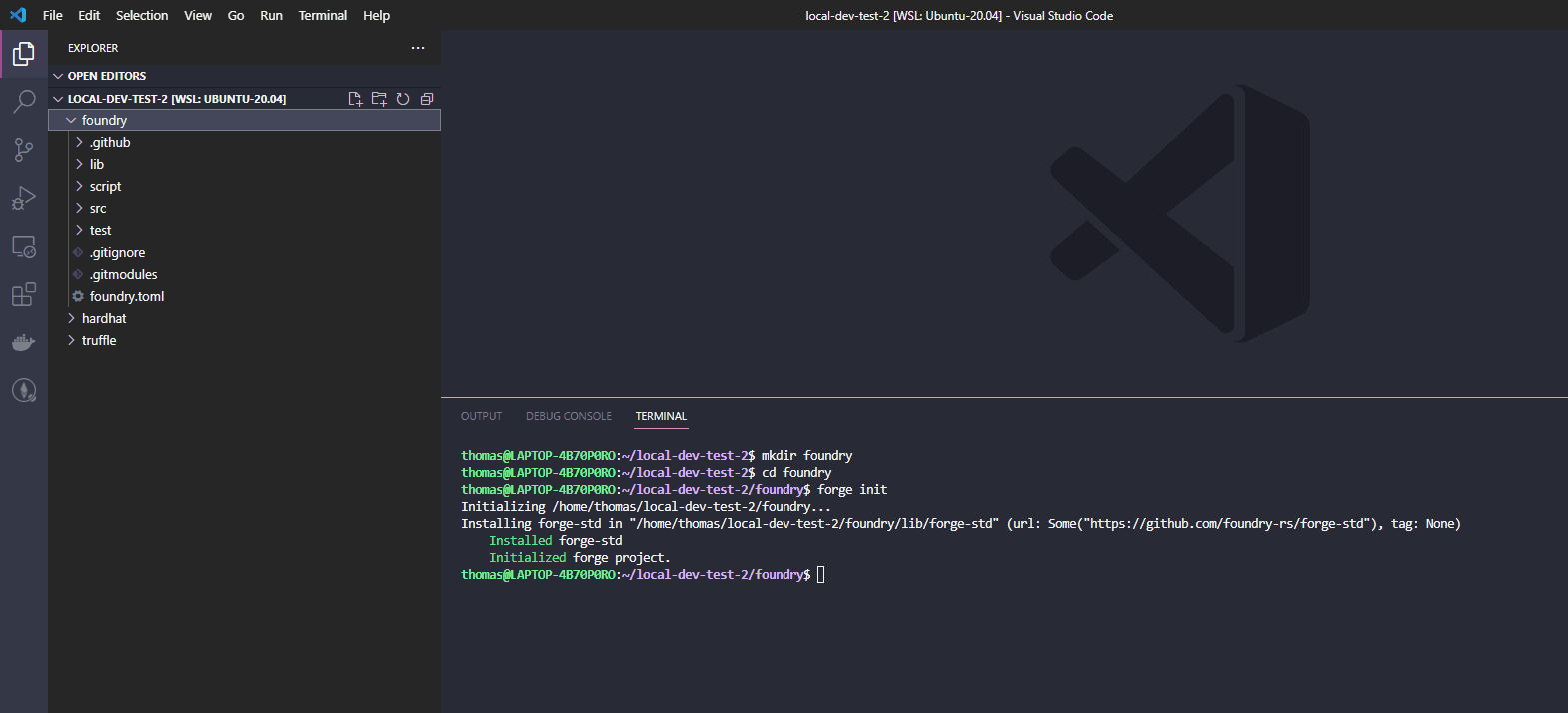Screen dimensions: 1568x713
Task: Open the Selection menu
Action: [x=142, y=15]
